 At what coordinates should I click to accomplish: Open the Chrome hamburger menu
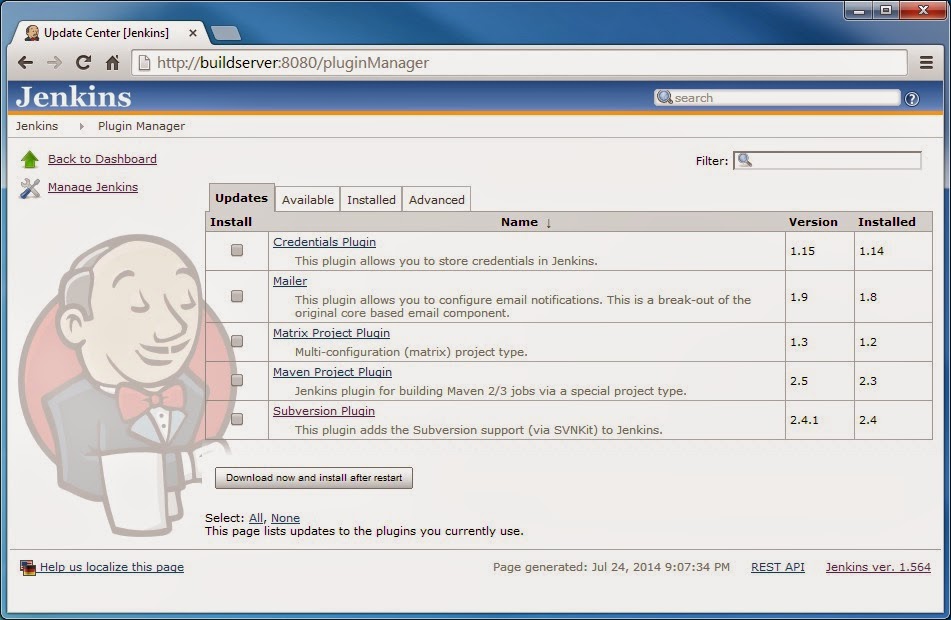coord(926,62)
